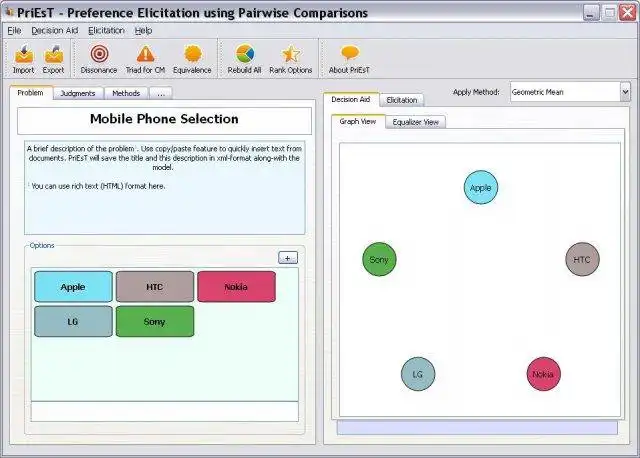Open the Decision Aid menu
The height and width of the screenshot is (458, 640).
[55, 31]
